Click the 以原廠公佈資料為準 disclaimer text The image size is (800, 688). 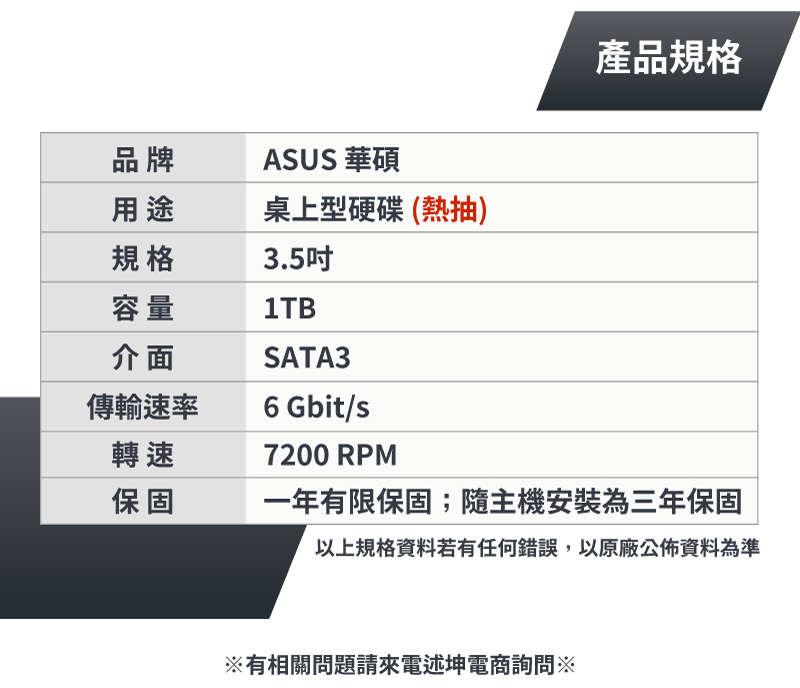669,548
